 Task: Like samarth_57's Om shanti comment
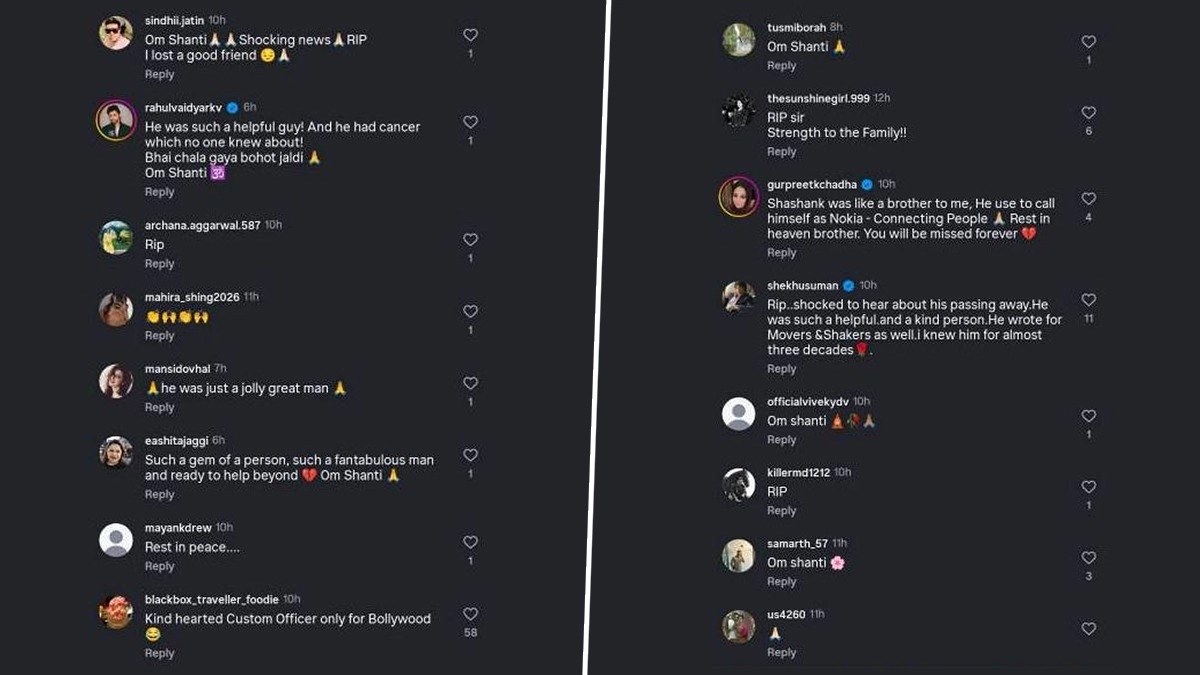click(x=1089, y=558)
